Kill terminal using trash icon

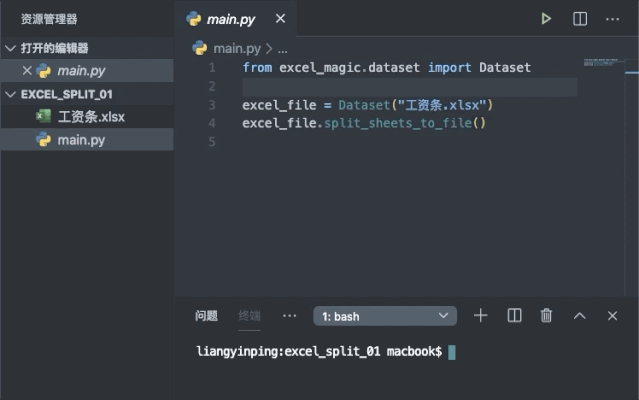546,316
